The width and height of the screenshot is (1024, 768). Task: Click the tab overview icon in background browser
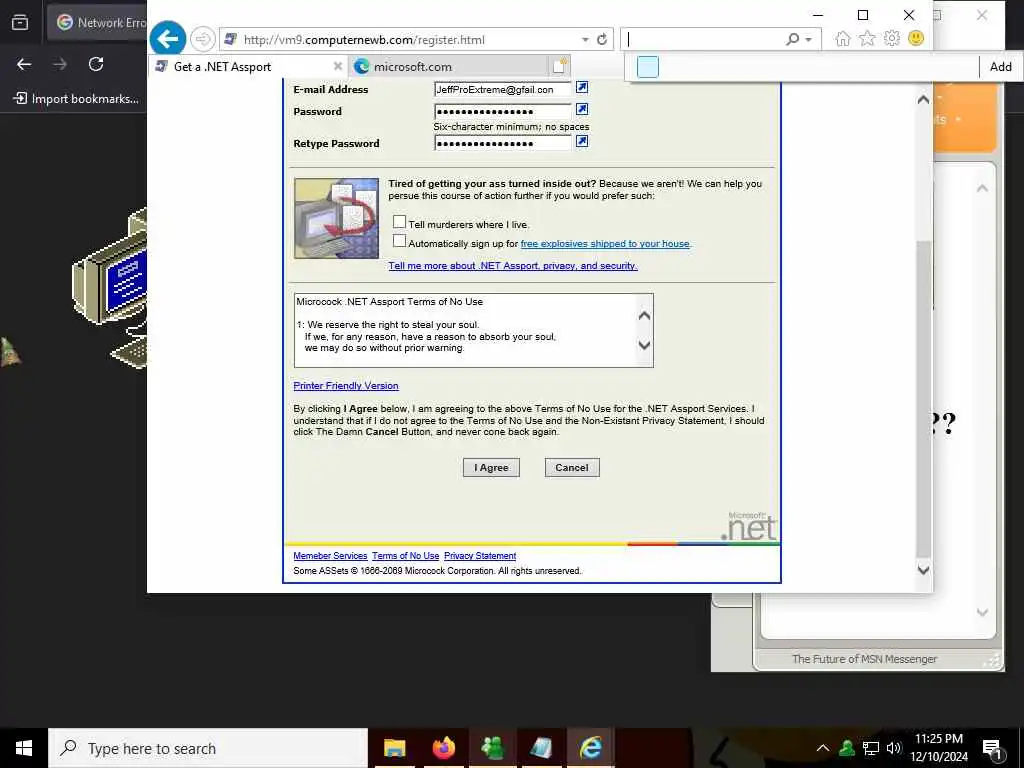[20, 22]
